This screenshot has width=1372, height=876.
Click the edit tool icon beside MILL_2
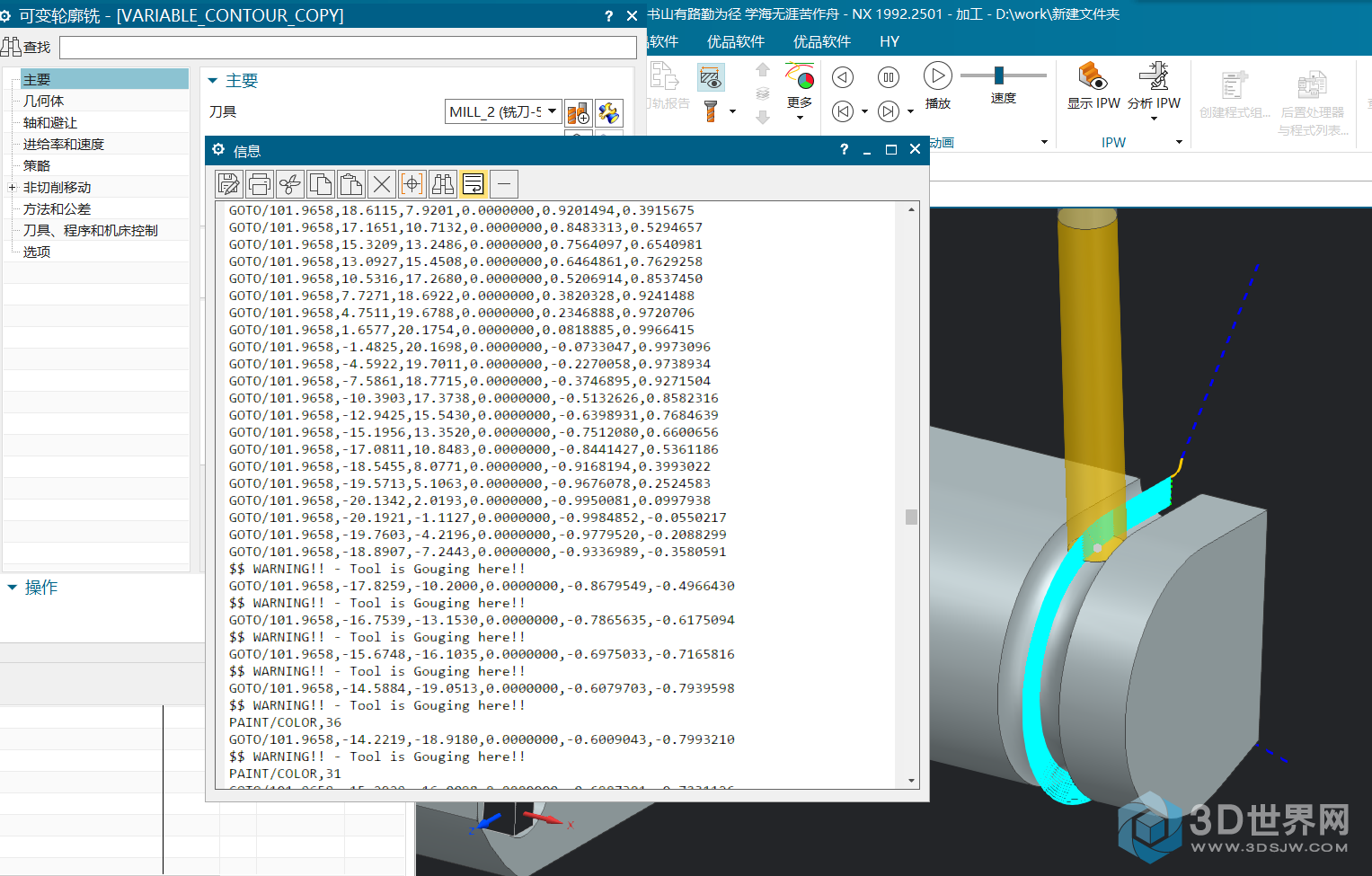point(609,112)
